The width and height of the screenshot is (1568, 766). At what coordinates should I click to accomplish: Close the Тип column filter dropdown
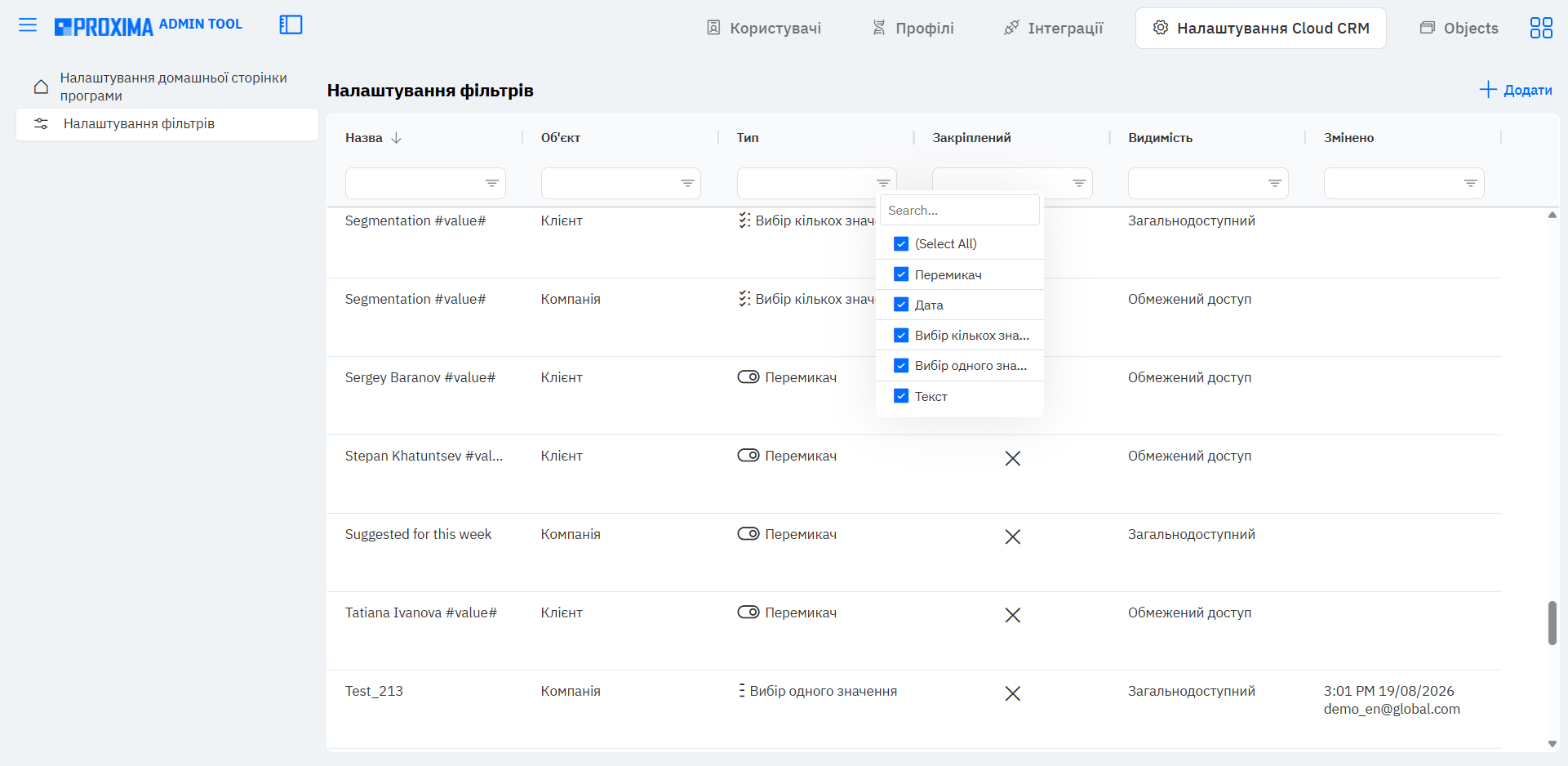pos(884,184)
